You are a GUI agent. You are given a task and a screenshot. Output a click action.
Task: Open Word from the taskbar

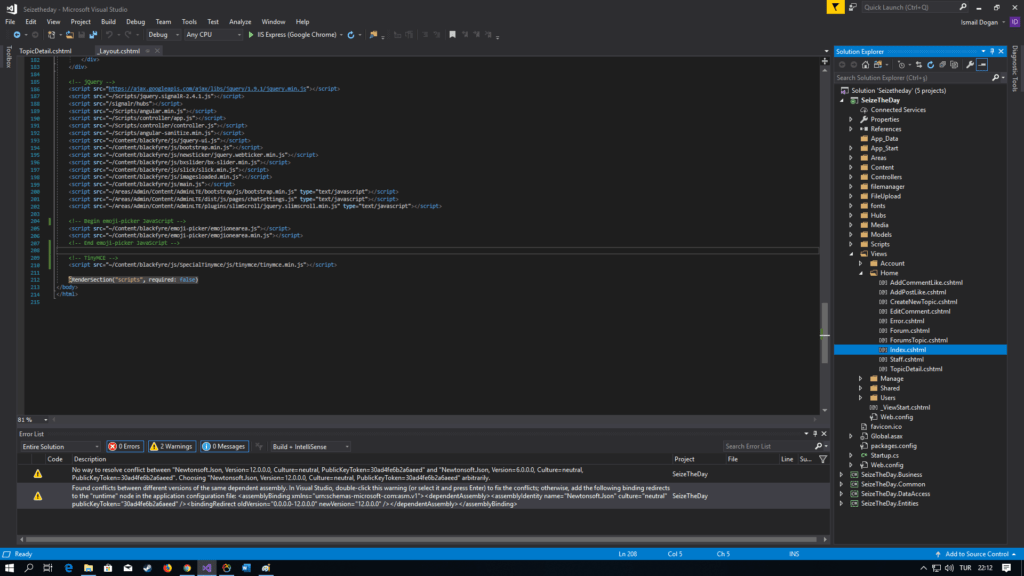pyautogui.click(x=246, y=568)
